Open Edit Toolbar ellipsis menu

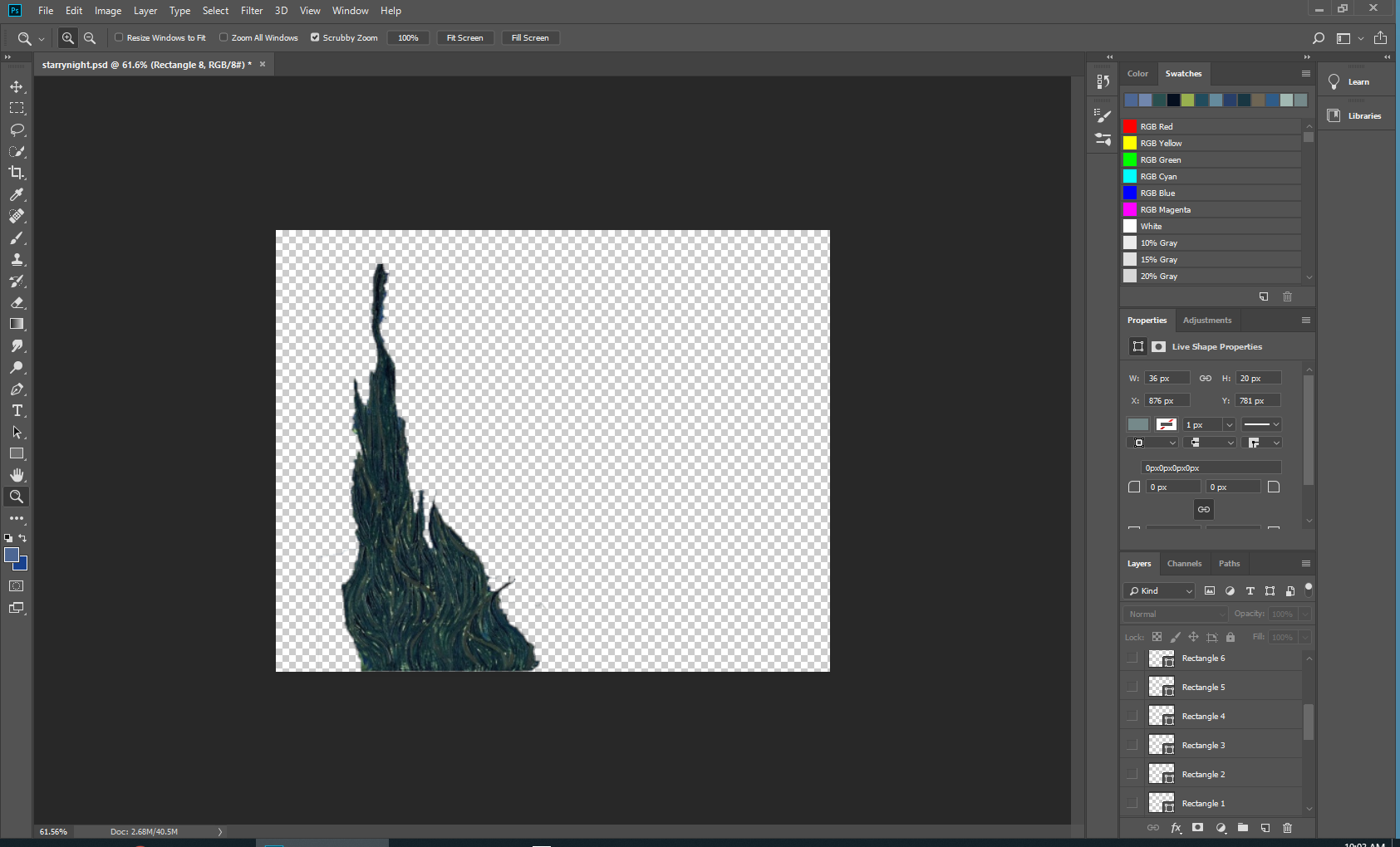tap(17, 518)
